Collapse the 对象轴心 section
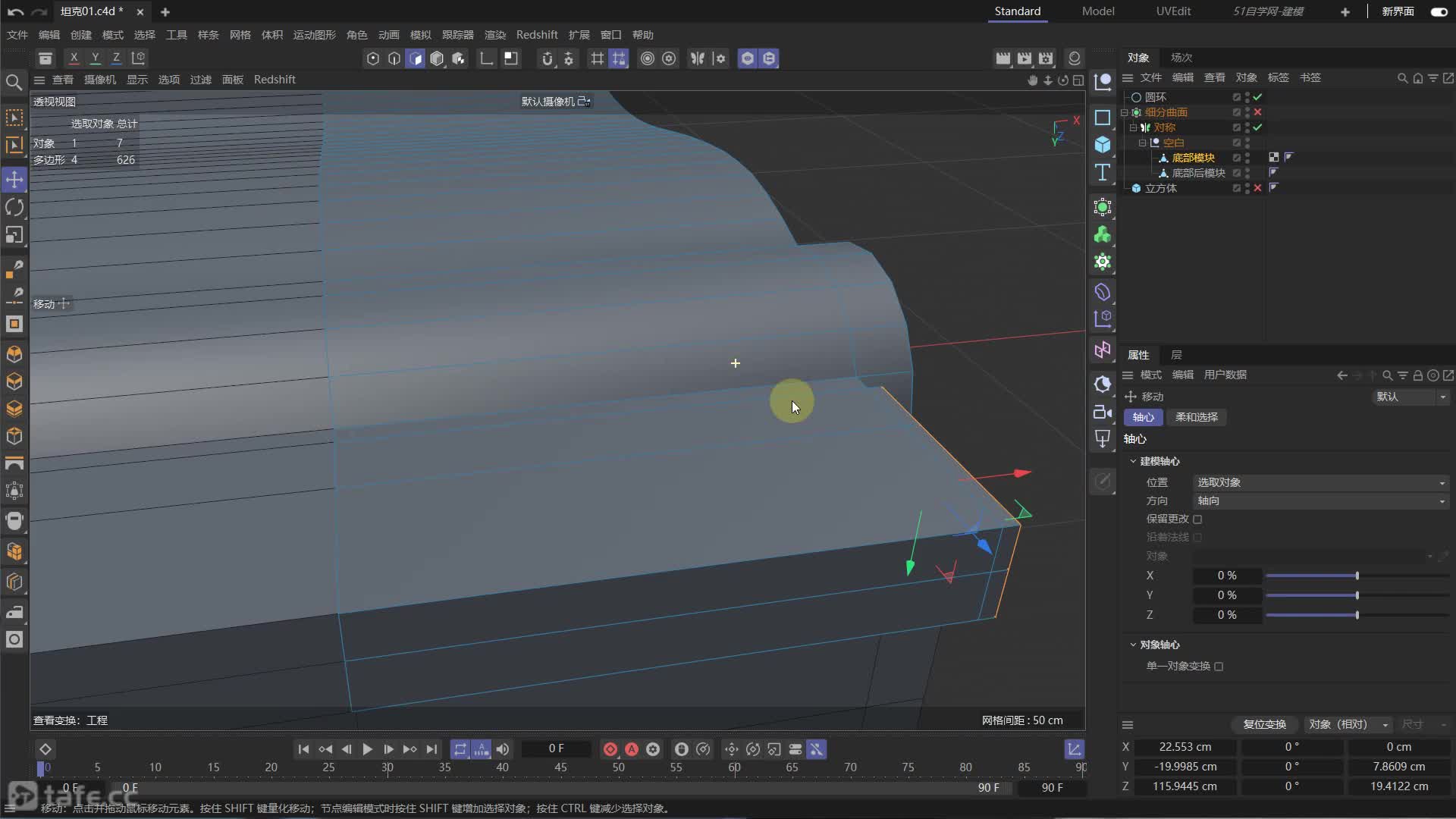The height and width of the screenshot is (819, 1456). click(1134, 645)
